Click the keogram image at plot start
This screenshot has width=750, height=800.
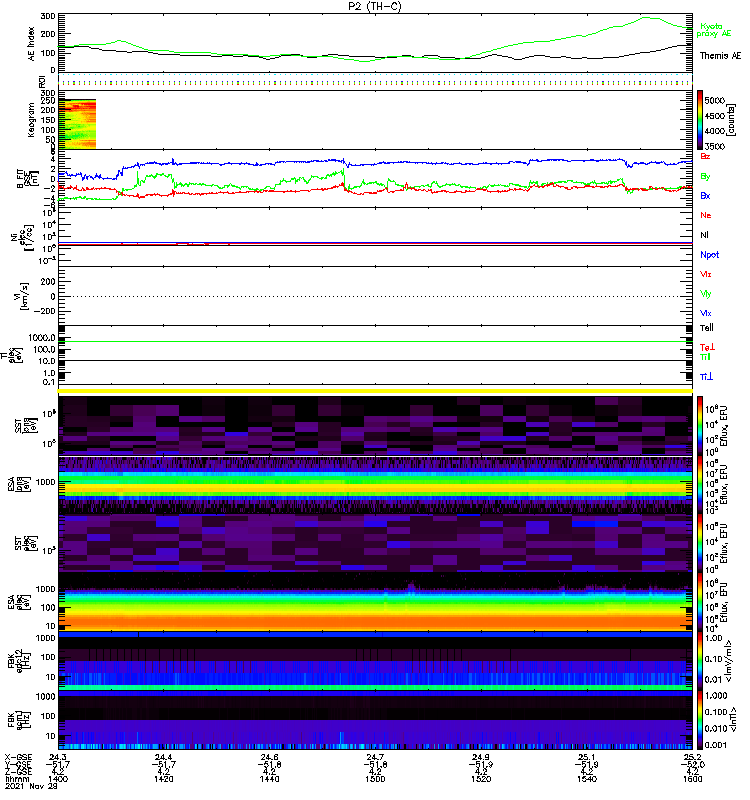click(x=77, y=124)
